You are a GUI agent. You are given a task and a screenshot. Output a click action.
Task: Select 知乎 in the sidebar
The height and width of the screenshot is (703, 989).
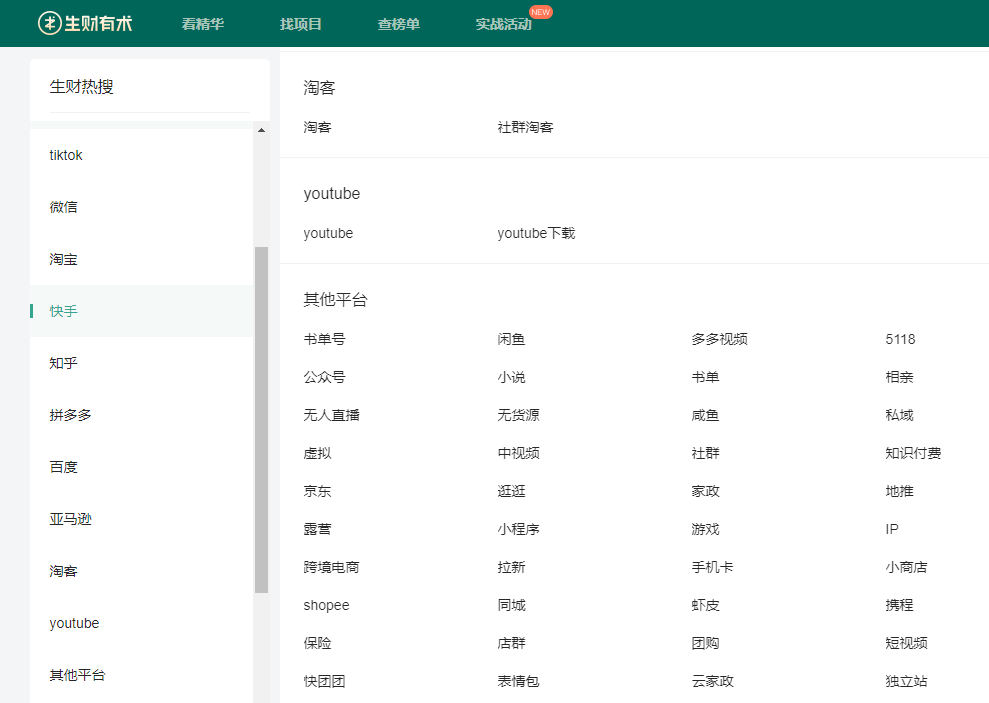coord(142,363)
